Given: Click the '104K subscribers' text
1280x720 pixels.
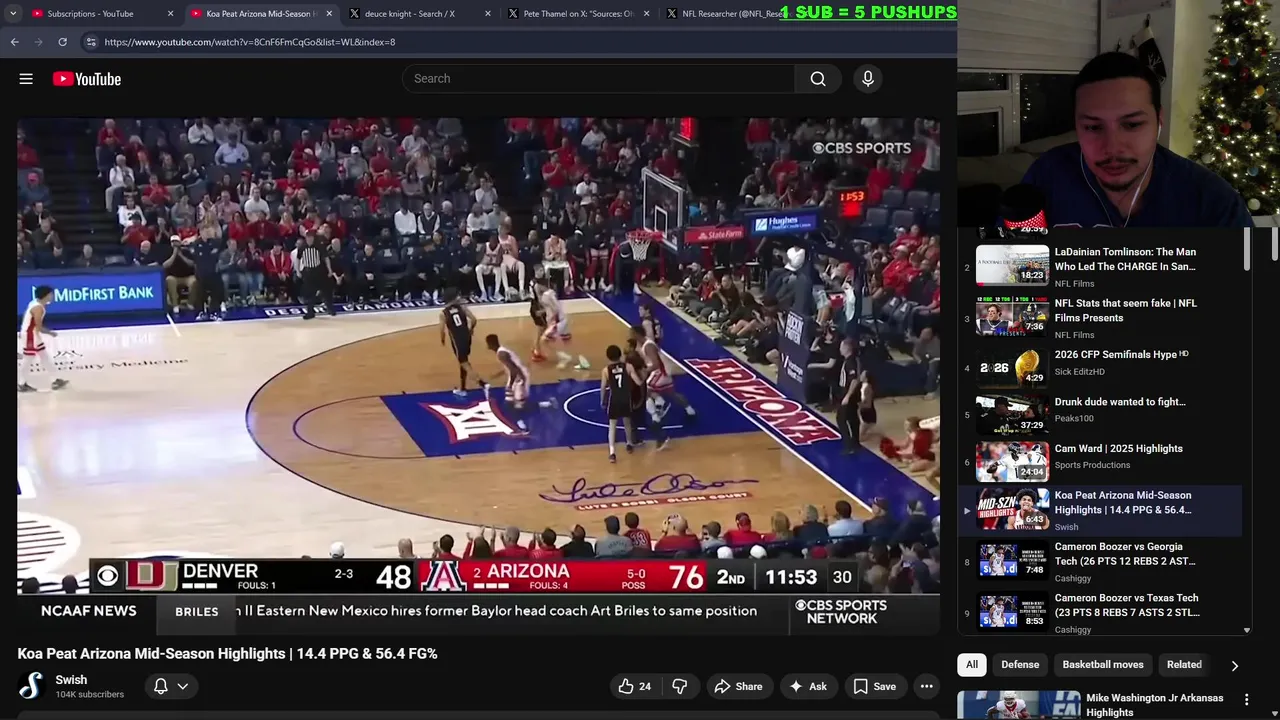Looking at the screenshot, I should (x=90, y=695).
